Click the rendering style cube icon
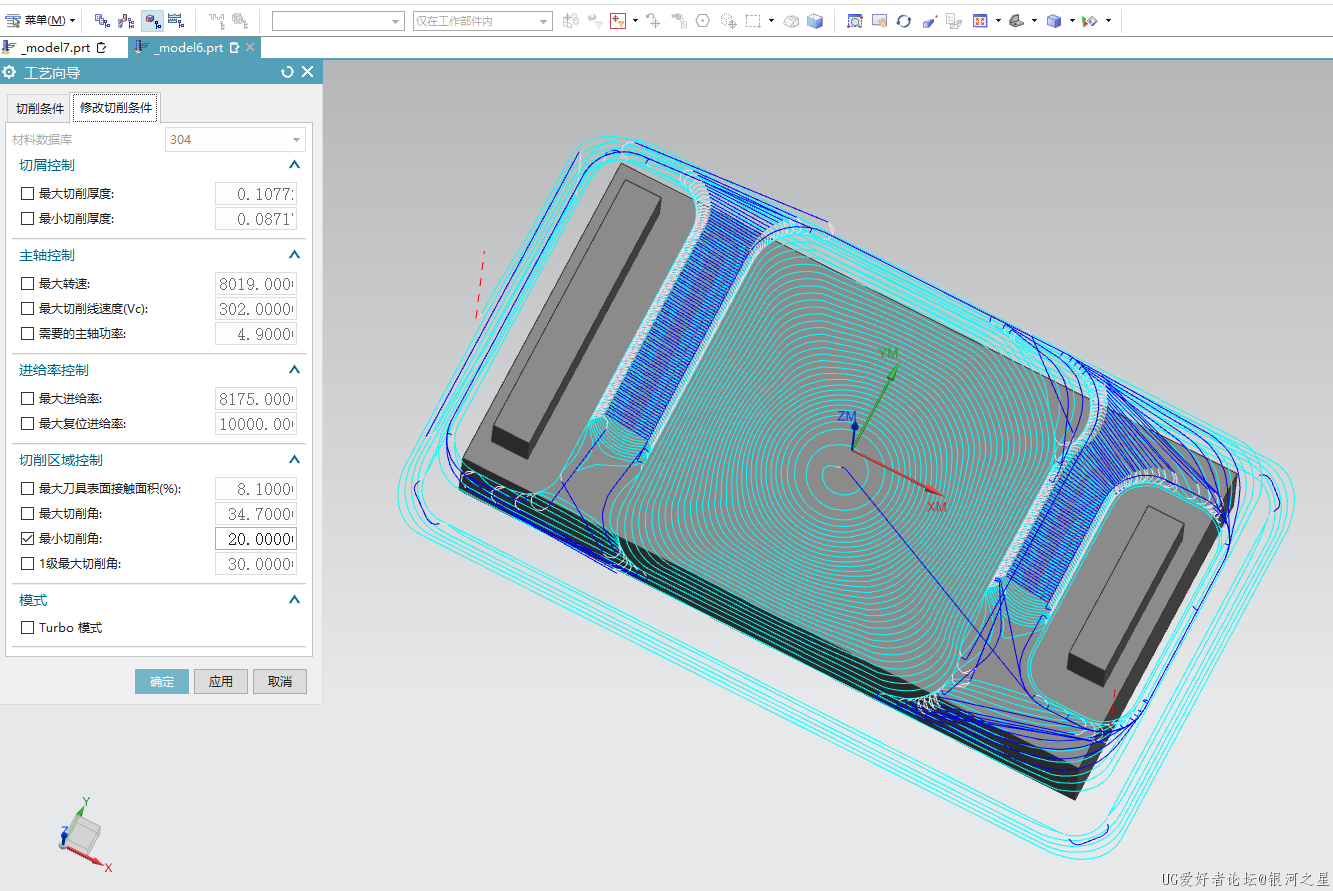 click(1053, 20)
